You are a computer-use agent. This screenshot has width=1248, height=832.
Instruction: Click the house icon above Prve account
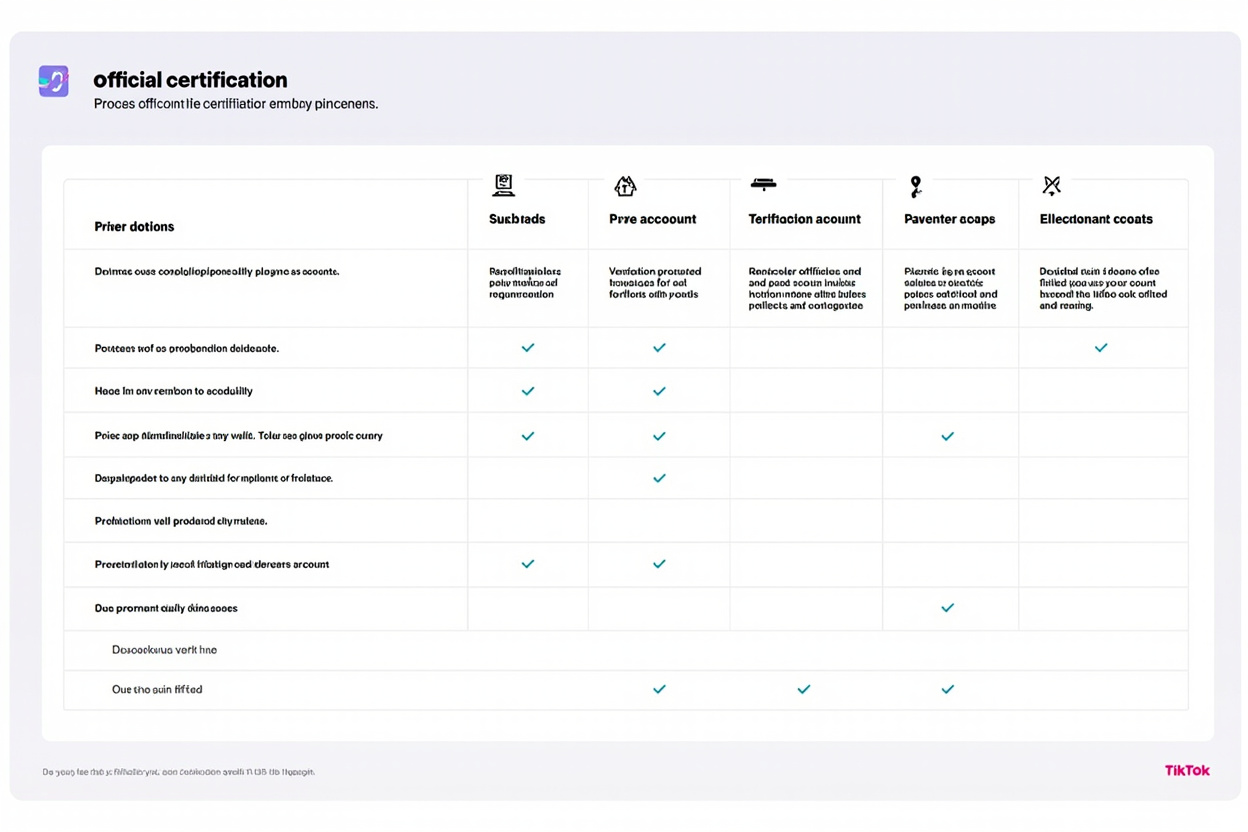(625, 186)
